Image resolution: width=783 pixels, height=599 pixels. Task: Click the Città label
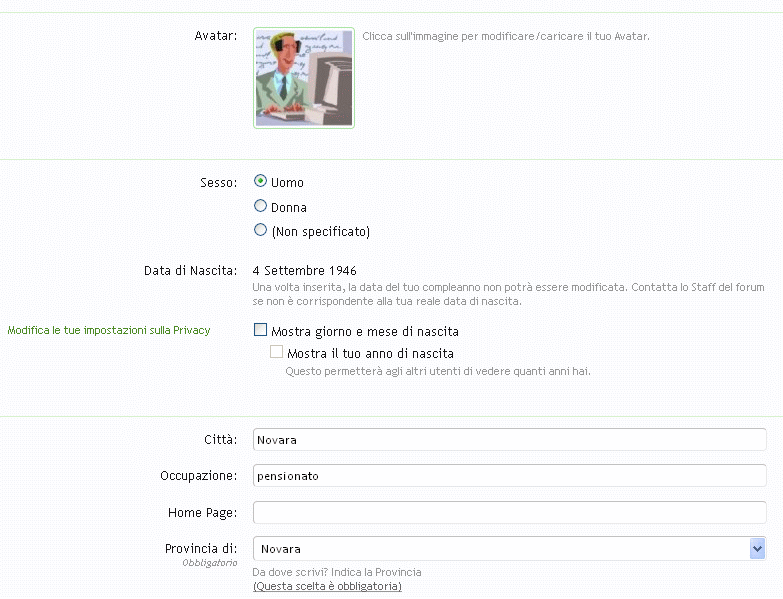click(220, 439)
